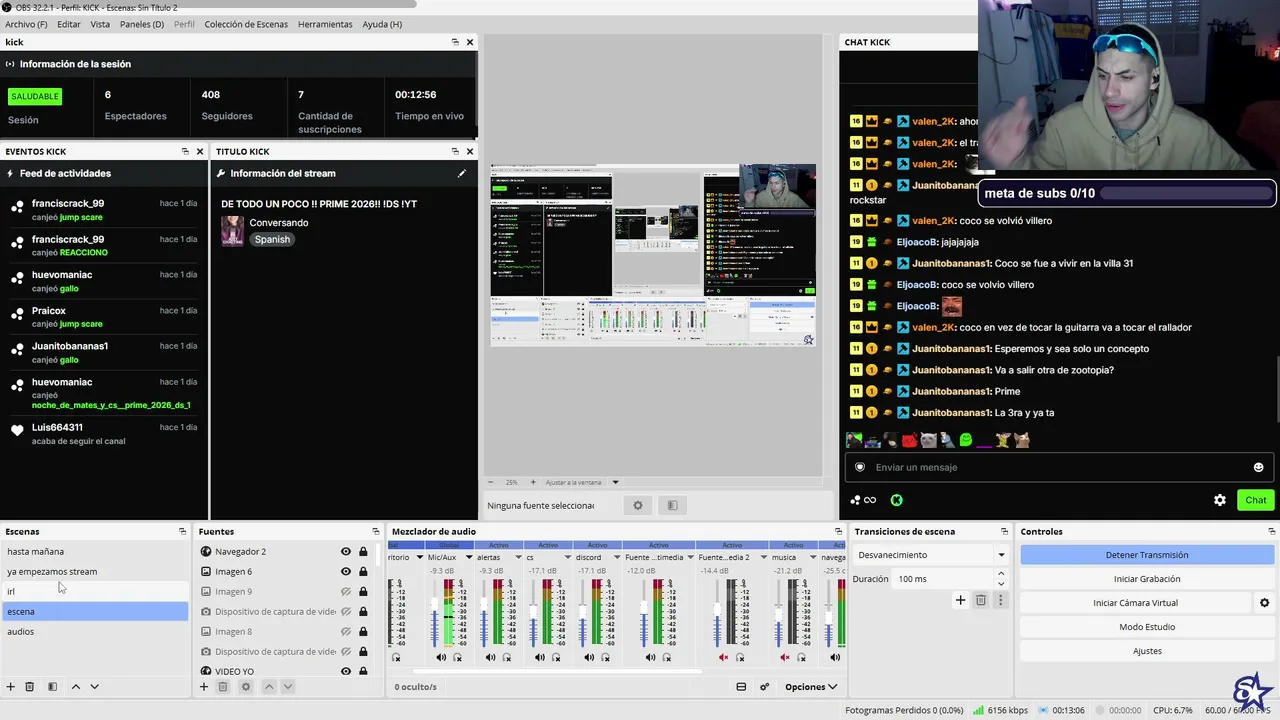The width and height of the screenshot is (1280, 720).
Task: Open the Fuente...edia 2 channel dropdown arrow
Action: 764,557
